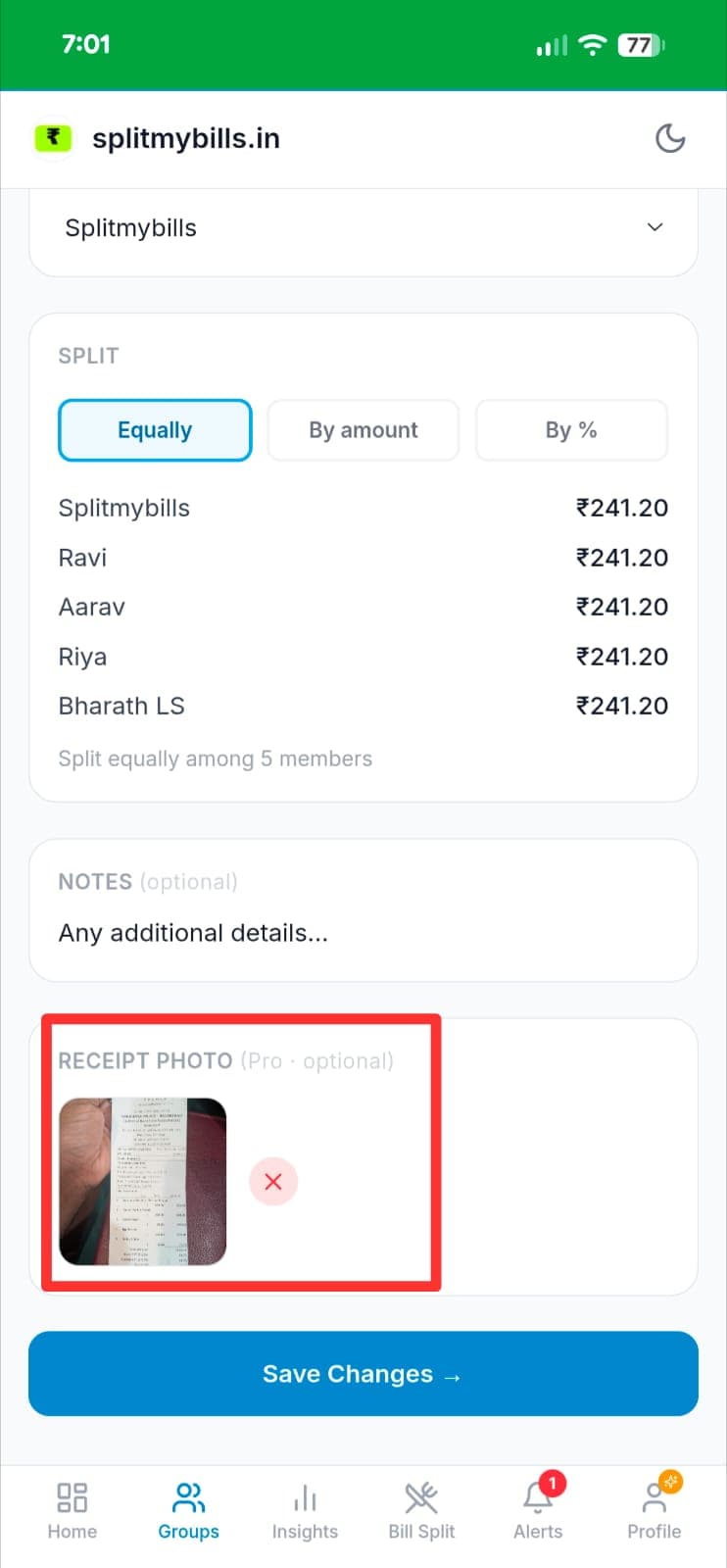727x1568 pixels.
Task: Toggle dark mode with the moon icon
Action: (670, 138)
